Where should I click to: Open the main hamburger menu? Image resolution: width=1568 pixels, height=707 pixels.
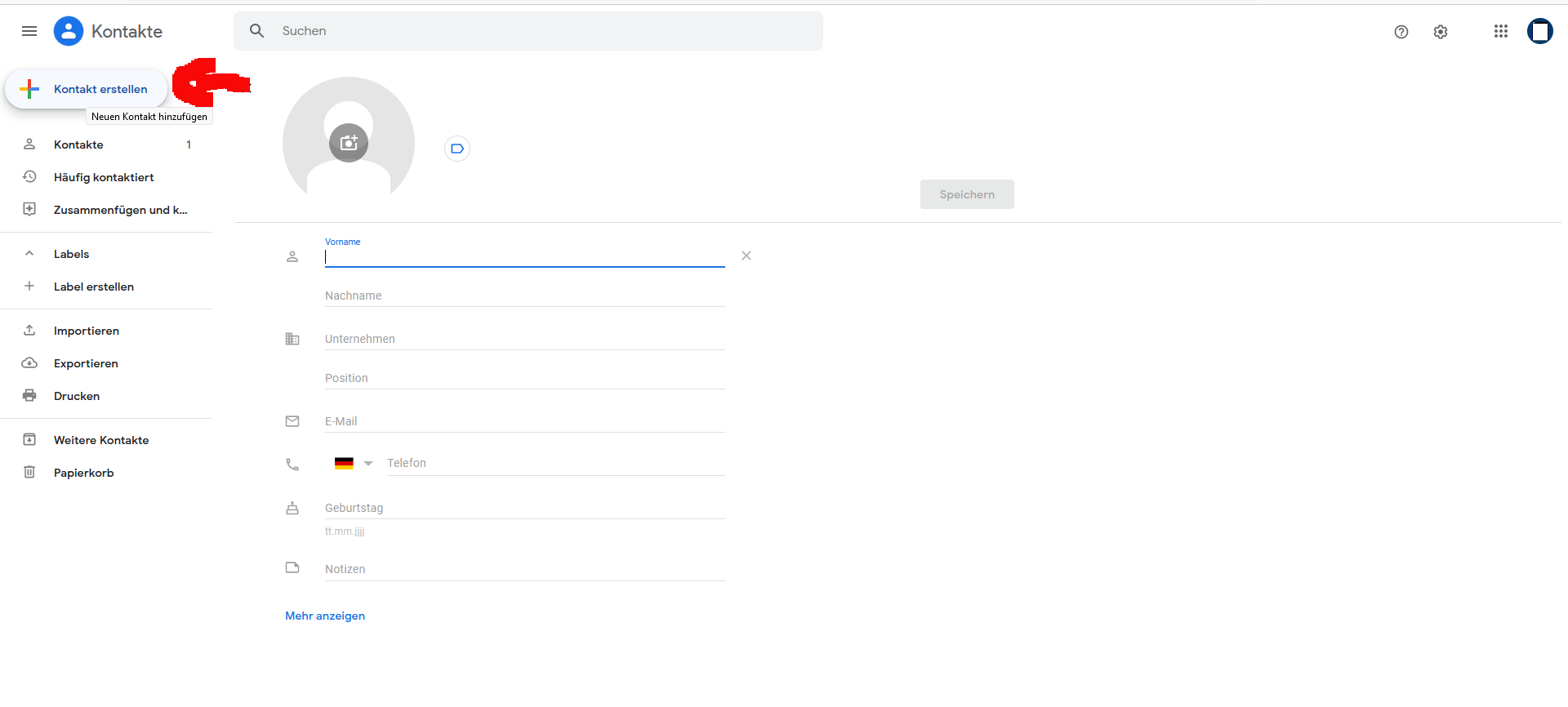tap(29, 31)
